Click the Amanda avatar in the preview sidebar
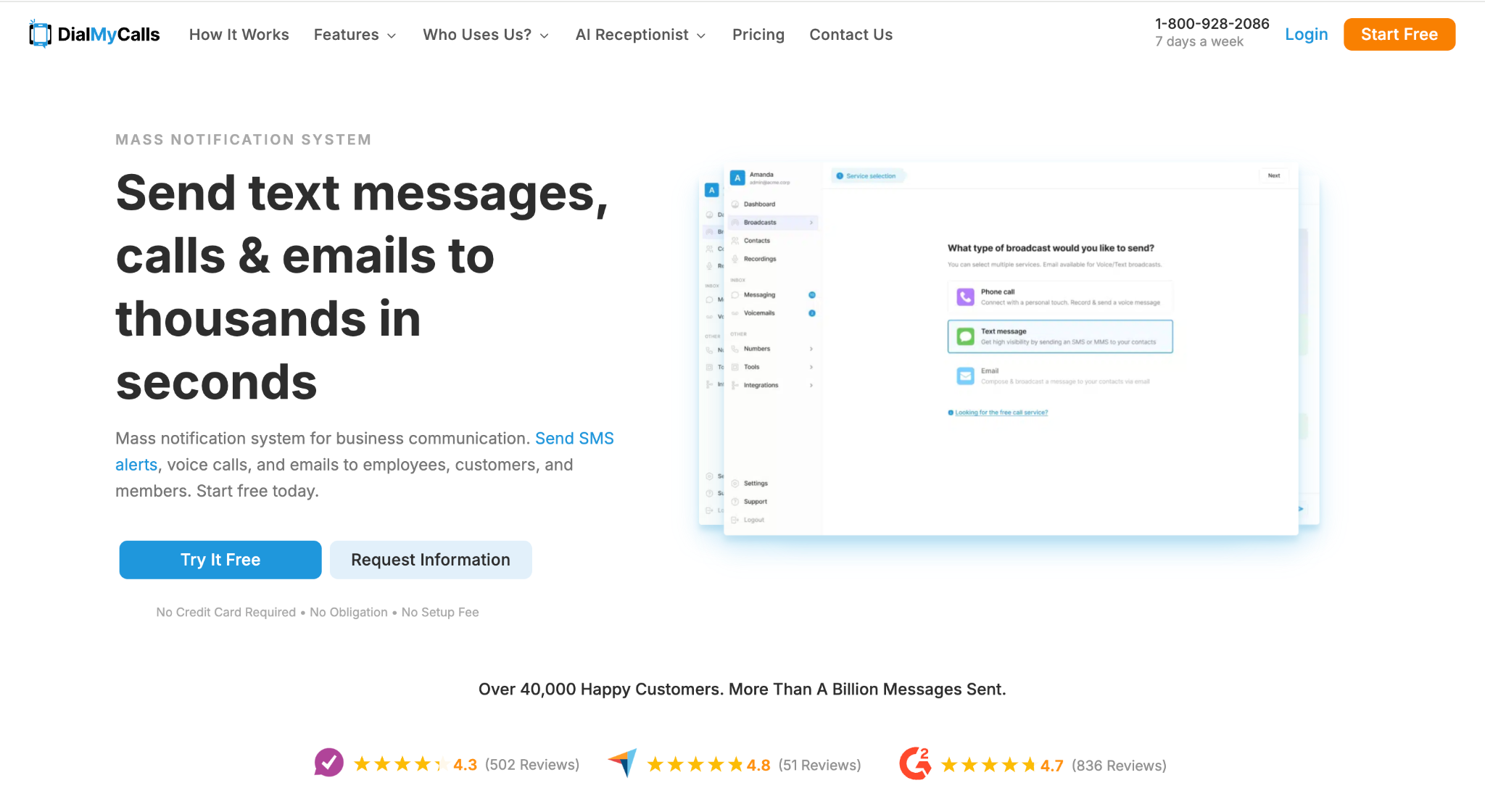The image size is (1485, 812). (737, 178)
